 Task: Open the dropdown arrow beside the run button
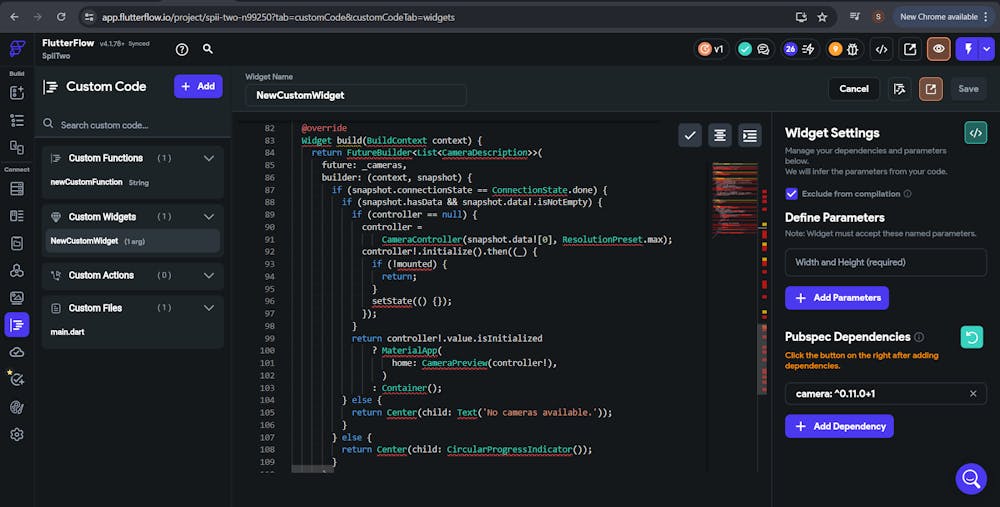tap(987, 49)
